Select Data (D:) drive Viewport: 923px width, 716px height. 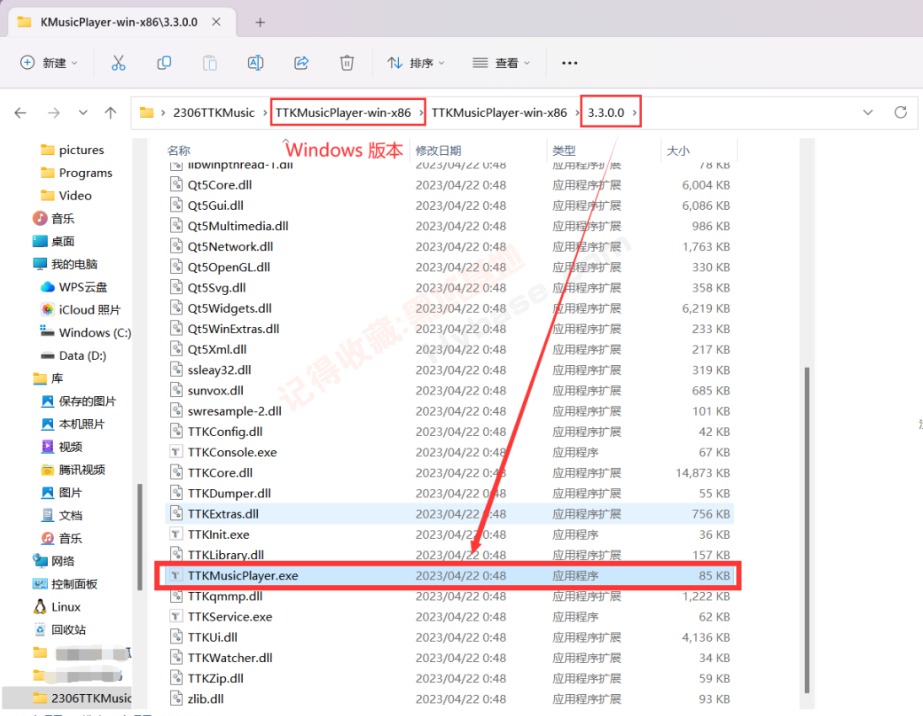click(82, 356)
